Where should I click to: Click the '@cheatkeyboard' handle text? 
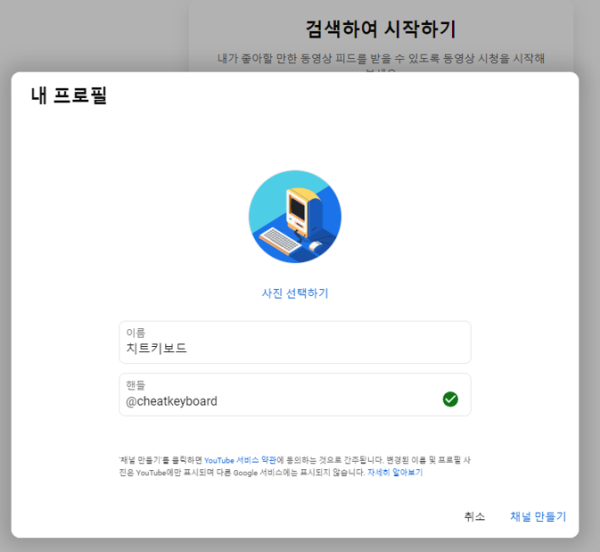171,401
